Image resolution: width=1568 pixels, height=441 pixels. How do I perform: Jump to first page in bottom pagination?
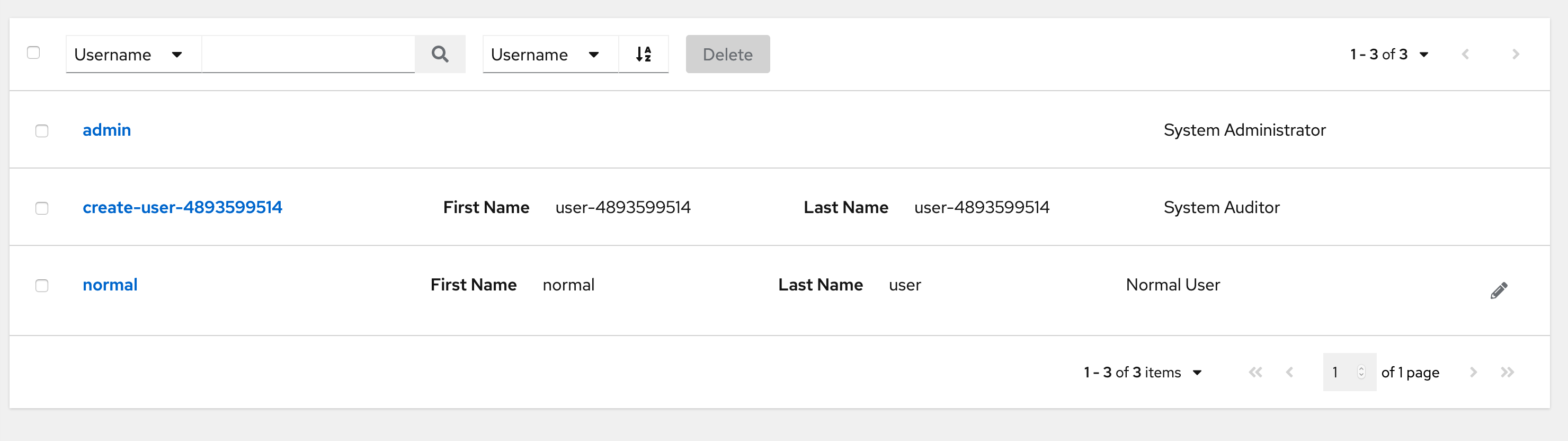tap(1255, 372)
